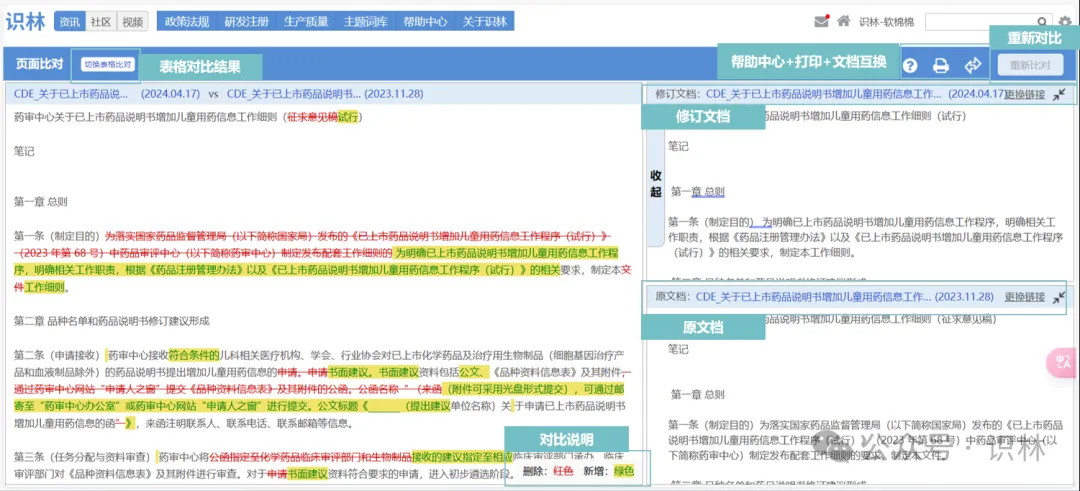Switch to the 视频 tab
This screenshot has width=1080, height=491.
point(132,21)
